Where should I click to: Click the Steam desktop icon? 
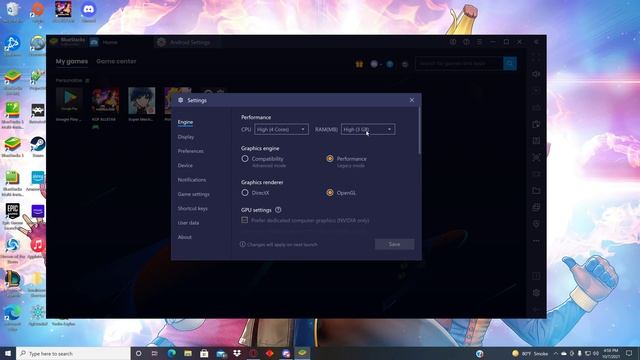pos(38,147)
